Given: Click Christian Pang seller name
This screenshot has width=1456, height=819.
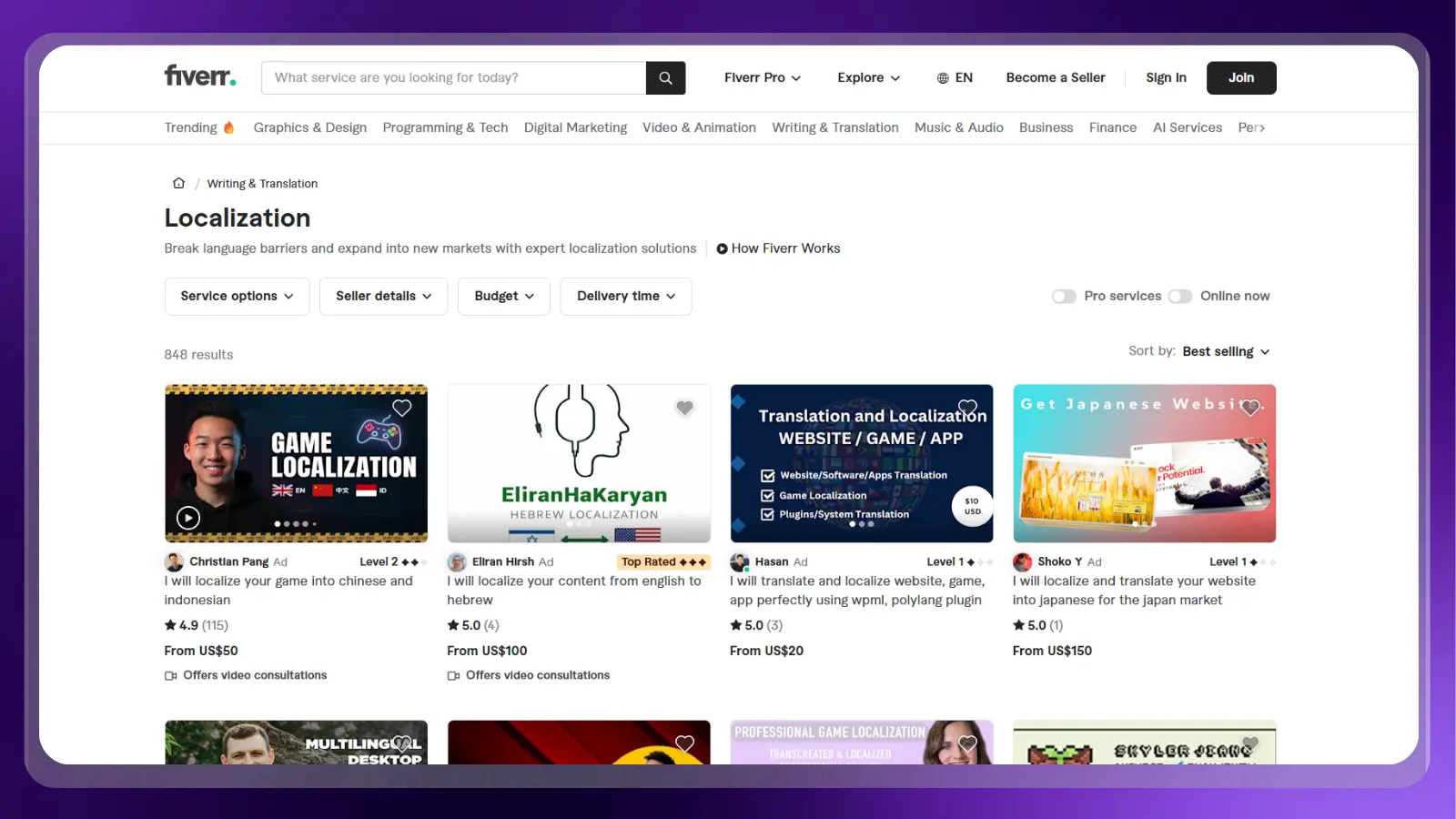Looking at the screenshot, I should (229, 562).
